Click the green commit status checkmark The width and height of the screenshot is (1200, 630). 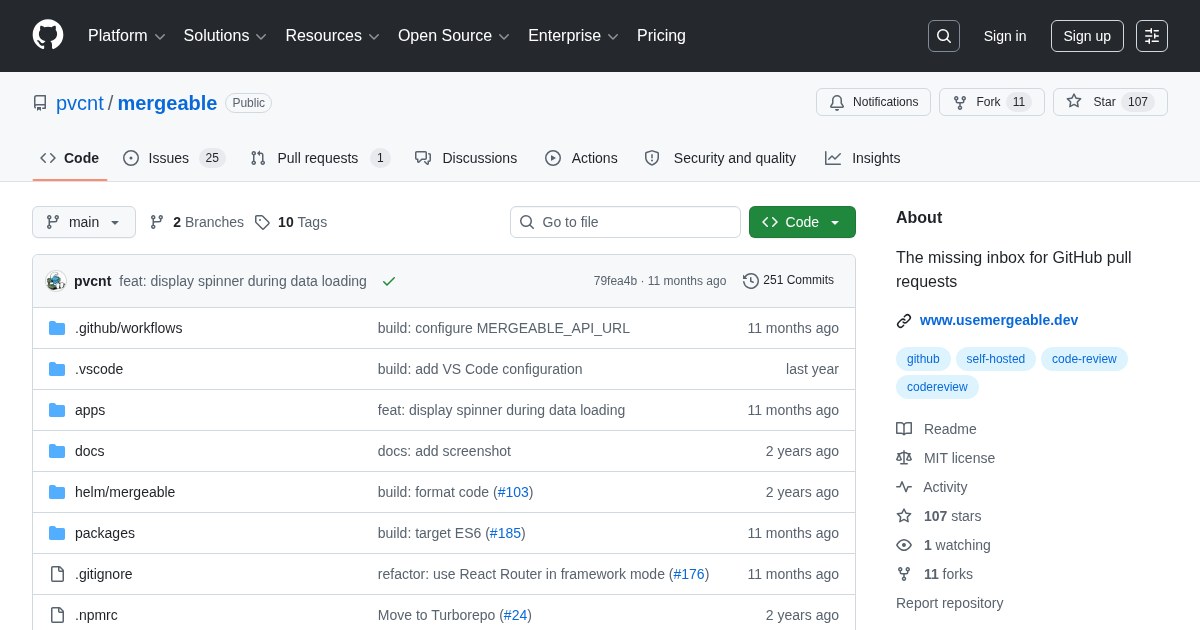[389, 281]
